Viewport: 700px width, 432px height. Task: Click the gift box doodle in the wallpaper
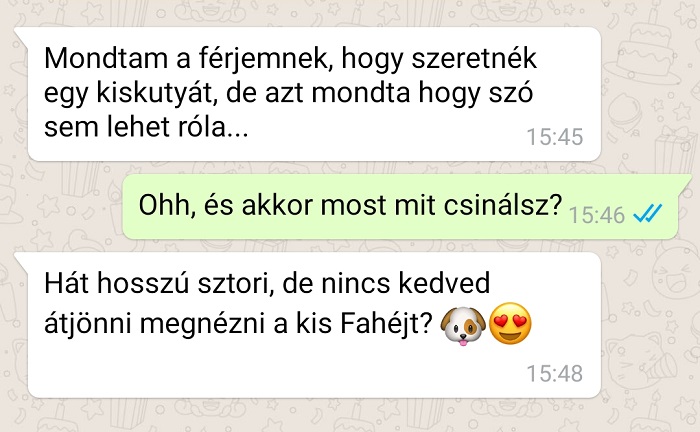[676, 152]
